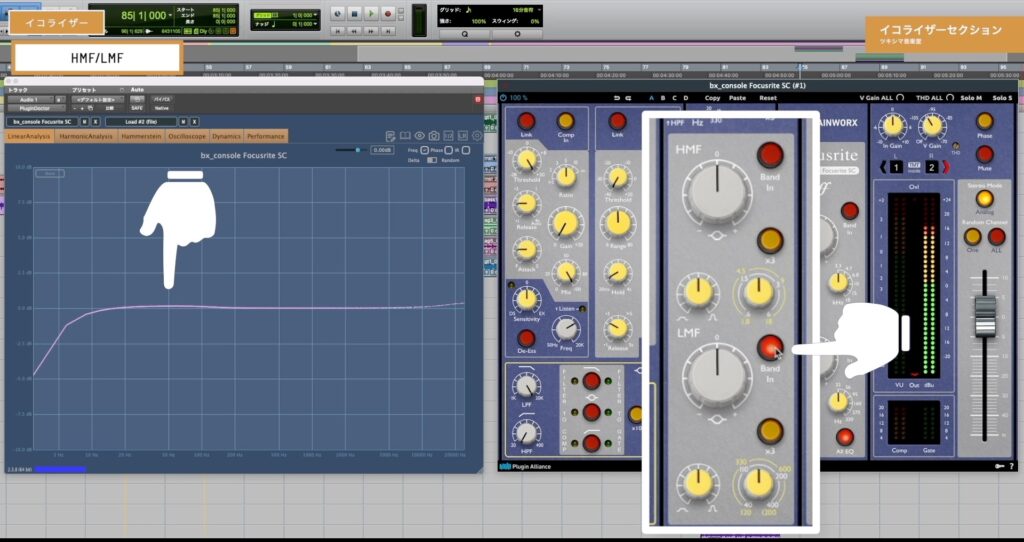Screen dimensions: 1024x542
Task: Click THD ALL control
Action: pyautogui.click(x=935, y=98)
